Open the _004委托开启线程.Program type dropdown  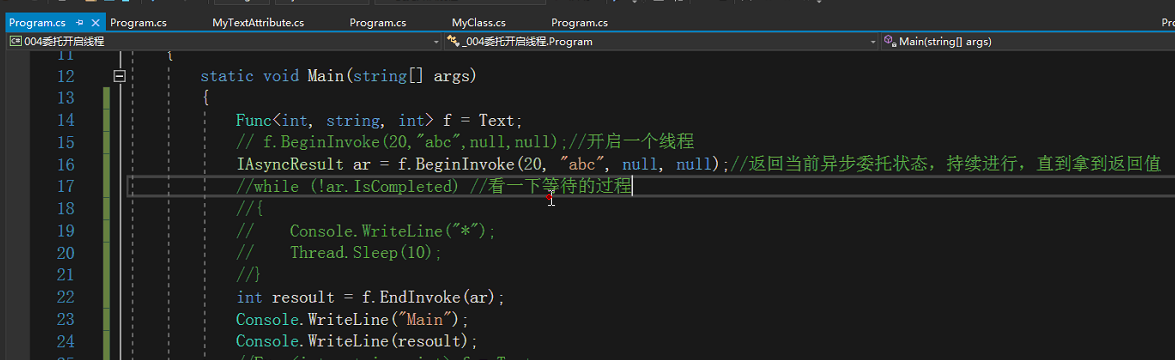tap(660, 42)
